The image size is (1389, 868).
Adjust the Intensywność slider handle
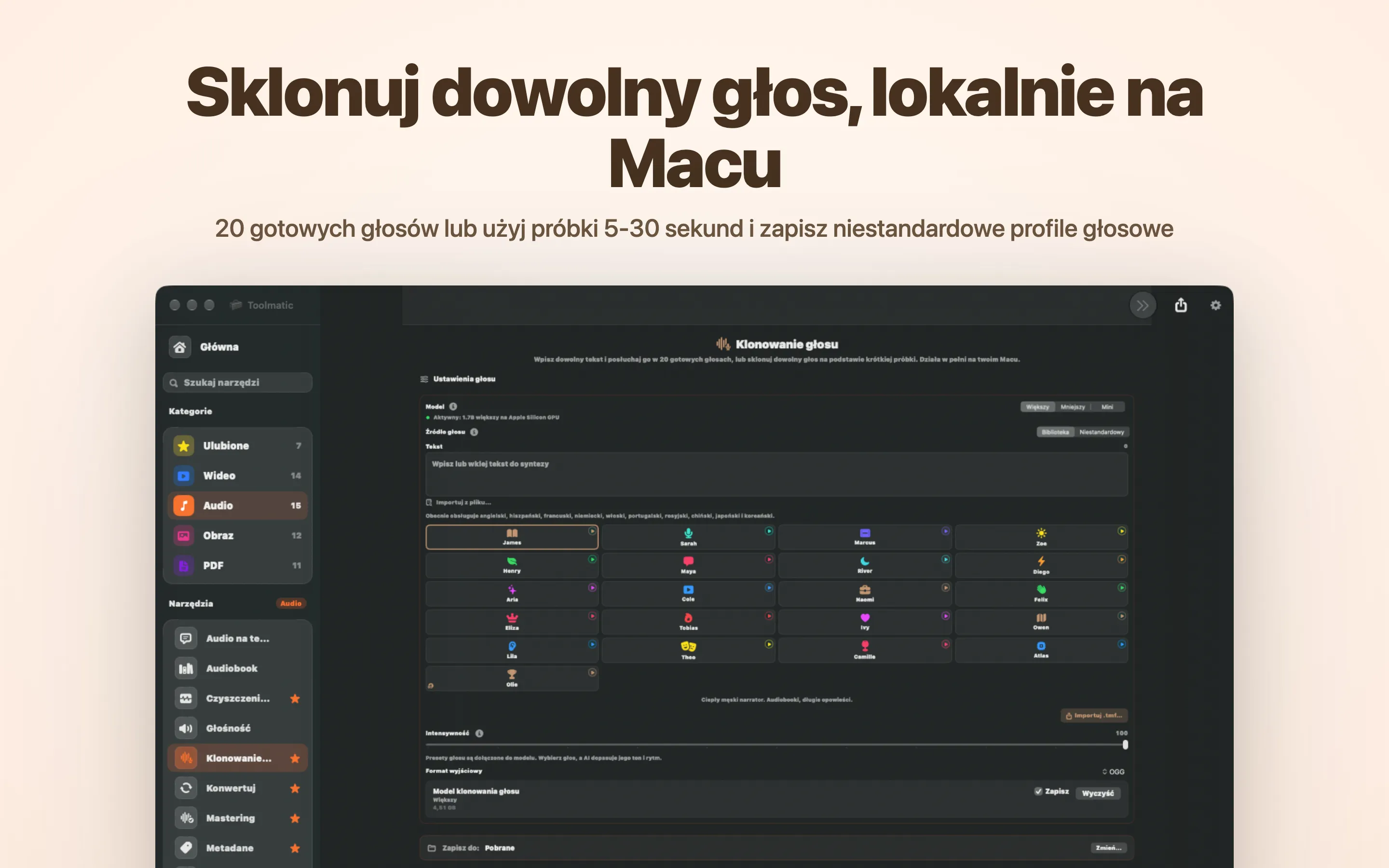click(x=1125, y=745)
